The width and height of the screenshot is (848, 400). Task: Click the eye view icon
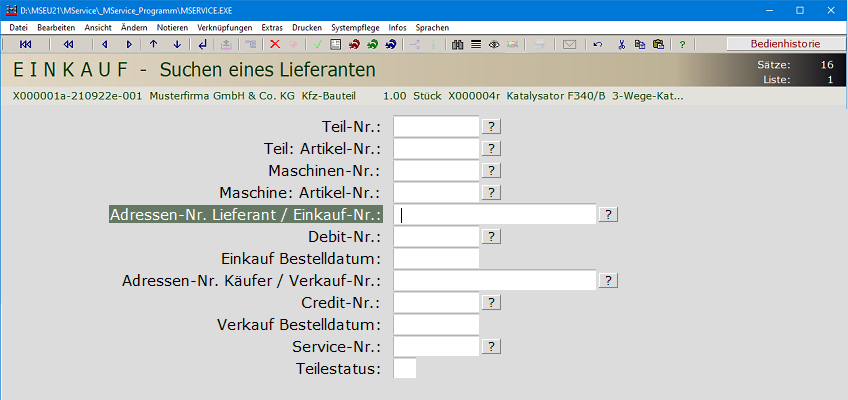click(494, 44)
